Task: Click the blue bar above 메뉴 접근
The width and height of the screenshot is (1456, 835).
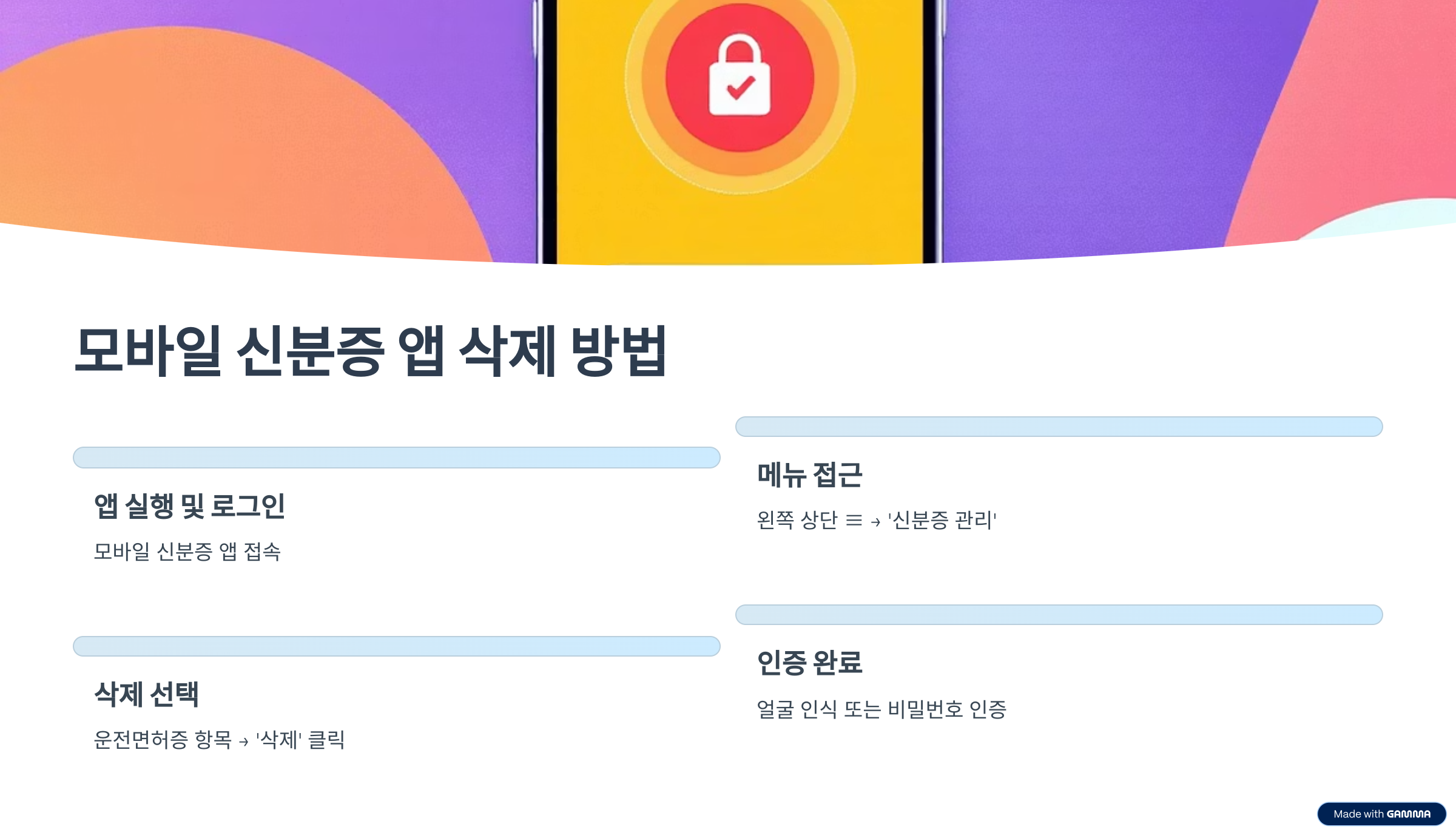Action: [x=1059, y=427]
